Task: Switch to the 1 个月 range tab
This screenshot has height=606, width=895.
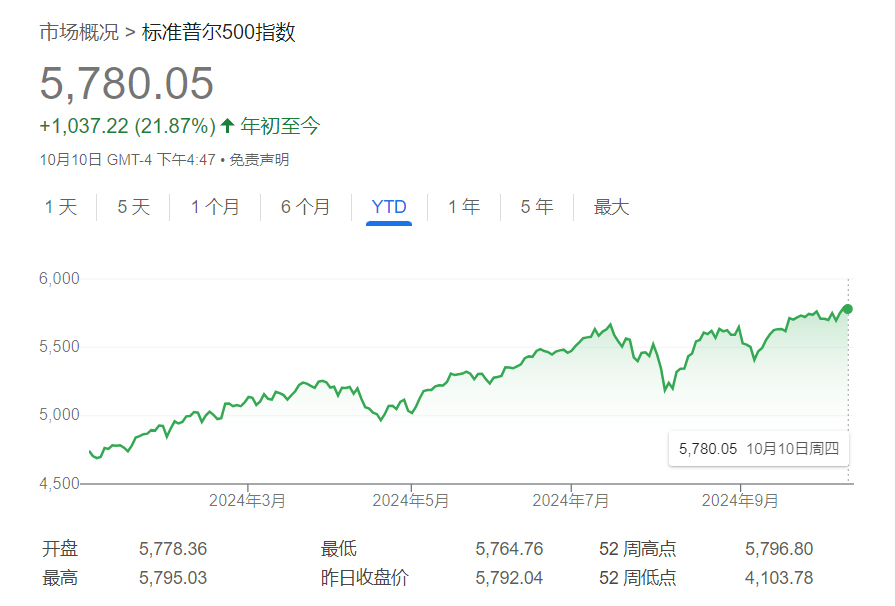Action: [215, 207]
